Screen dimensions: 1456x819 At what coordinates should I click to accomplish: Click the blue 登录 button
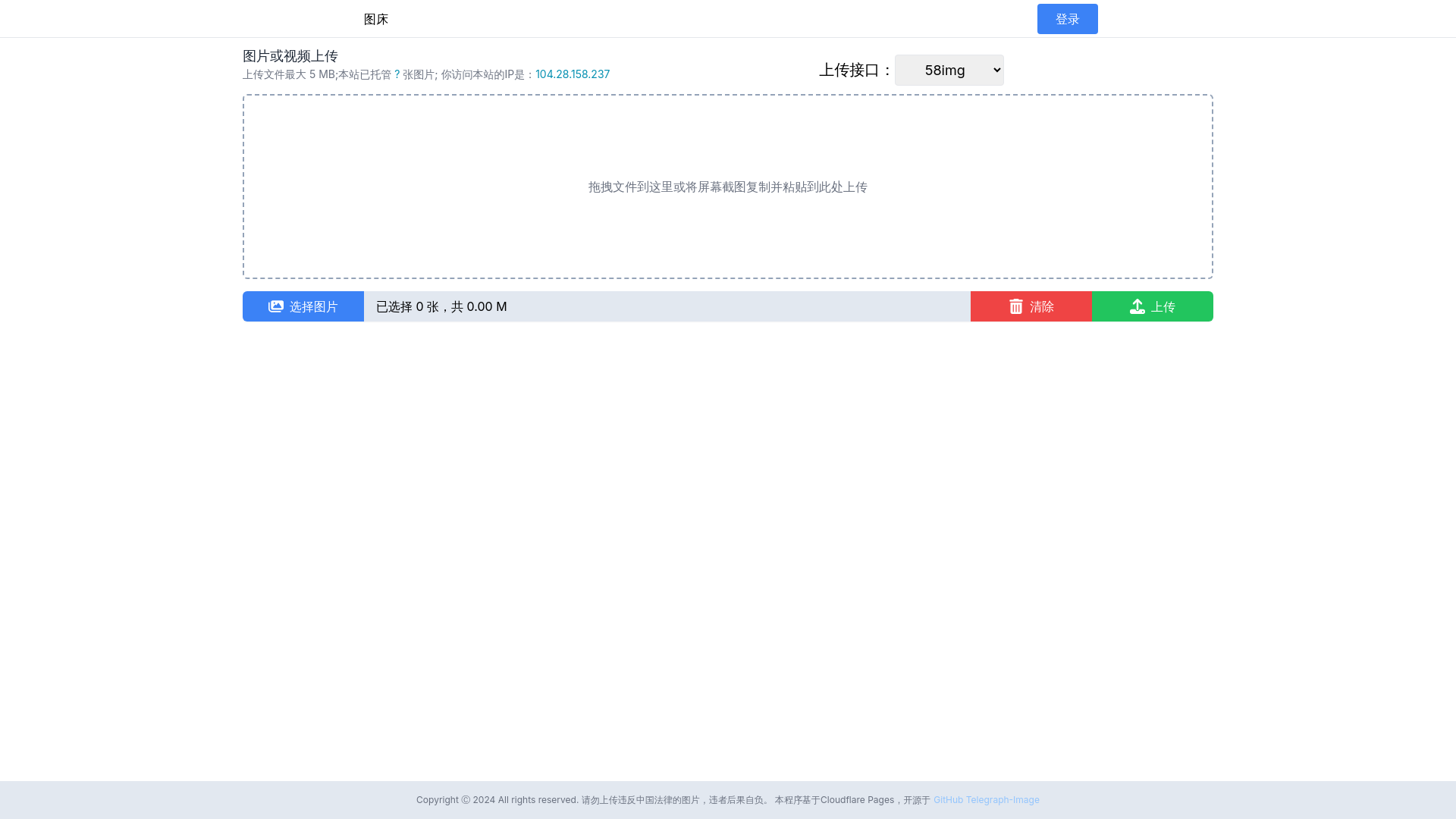1068,19
